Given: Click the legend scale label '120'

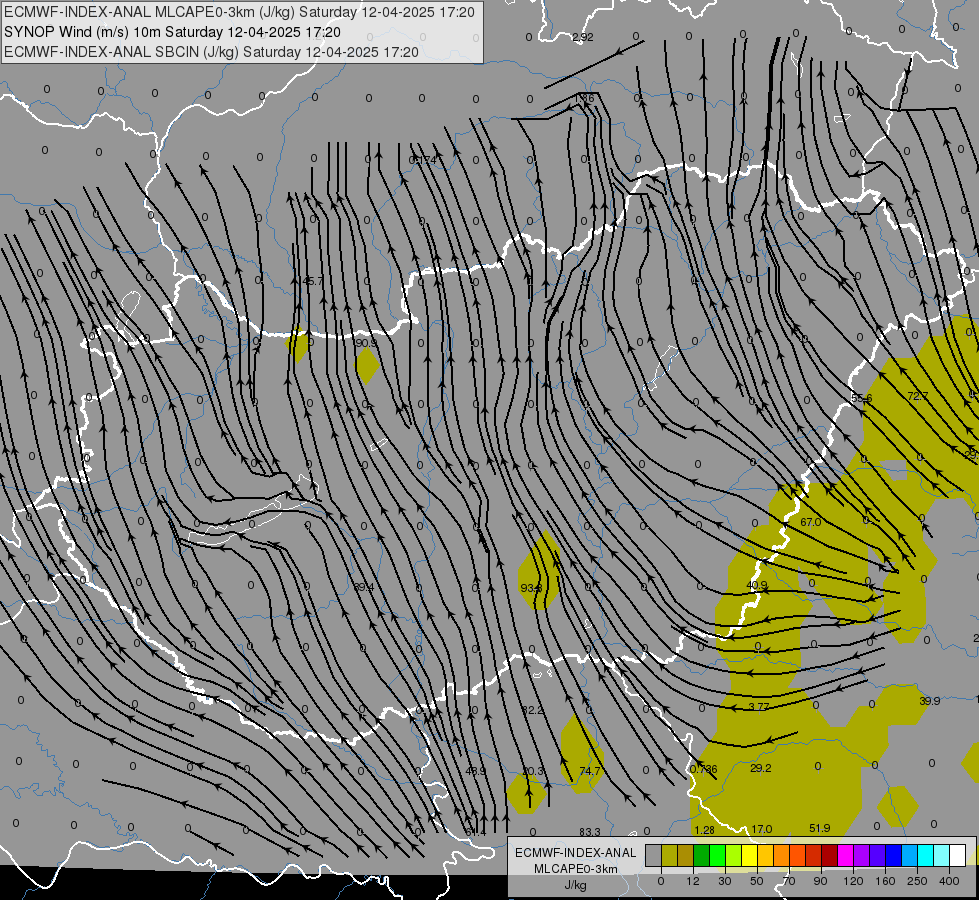Looking at the screenshot, I should tap(853, 881).
